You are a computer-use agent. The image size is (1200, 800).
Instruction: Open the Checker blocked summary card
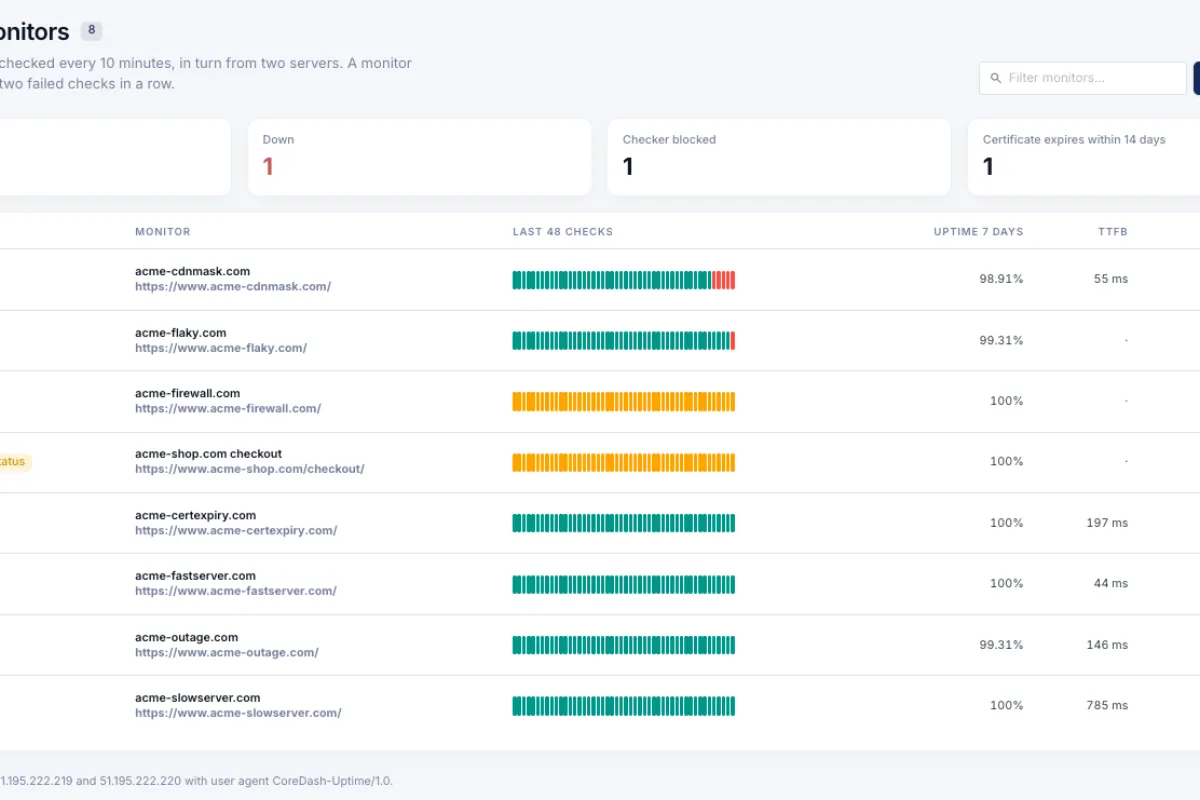click(779, 157)
